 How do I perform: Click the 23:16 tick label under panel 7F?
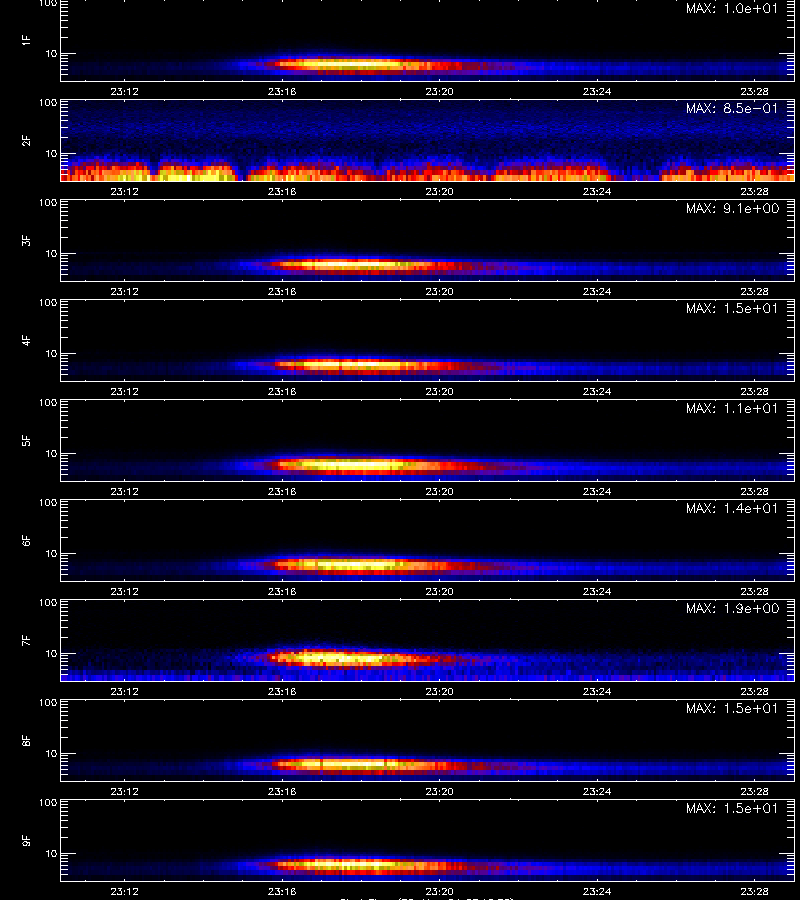pyautogui.click(x=282, y=691)
